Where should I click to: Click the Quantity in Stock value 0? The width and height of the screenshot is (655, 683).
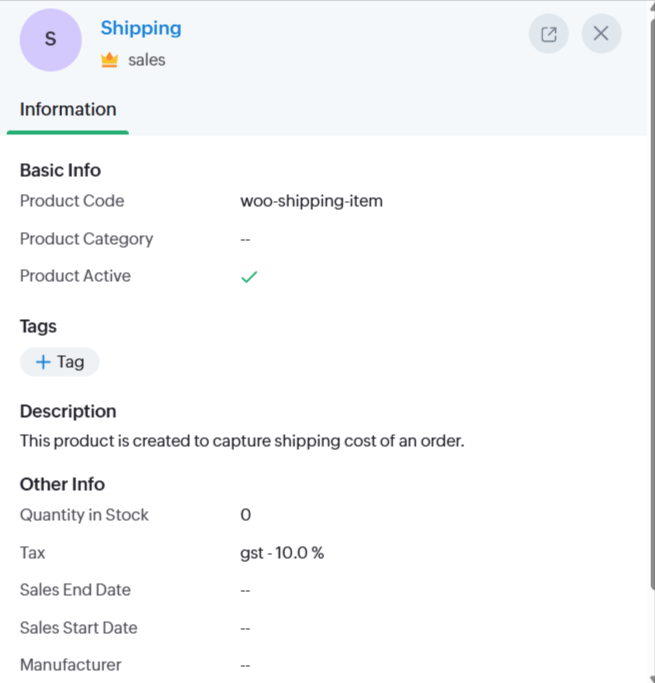246,515
